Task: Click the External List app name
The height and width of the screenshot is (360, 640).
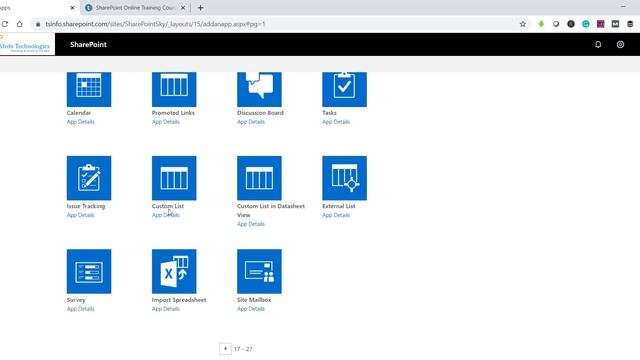Action: pos(339,206)
